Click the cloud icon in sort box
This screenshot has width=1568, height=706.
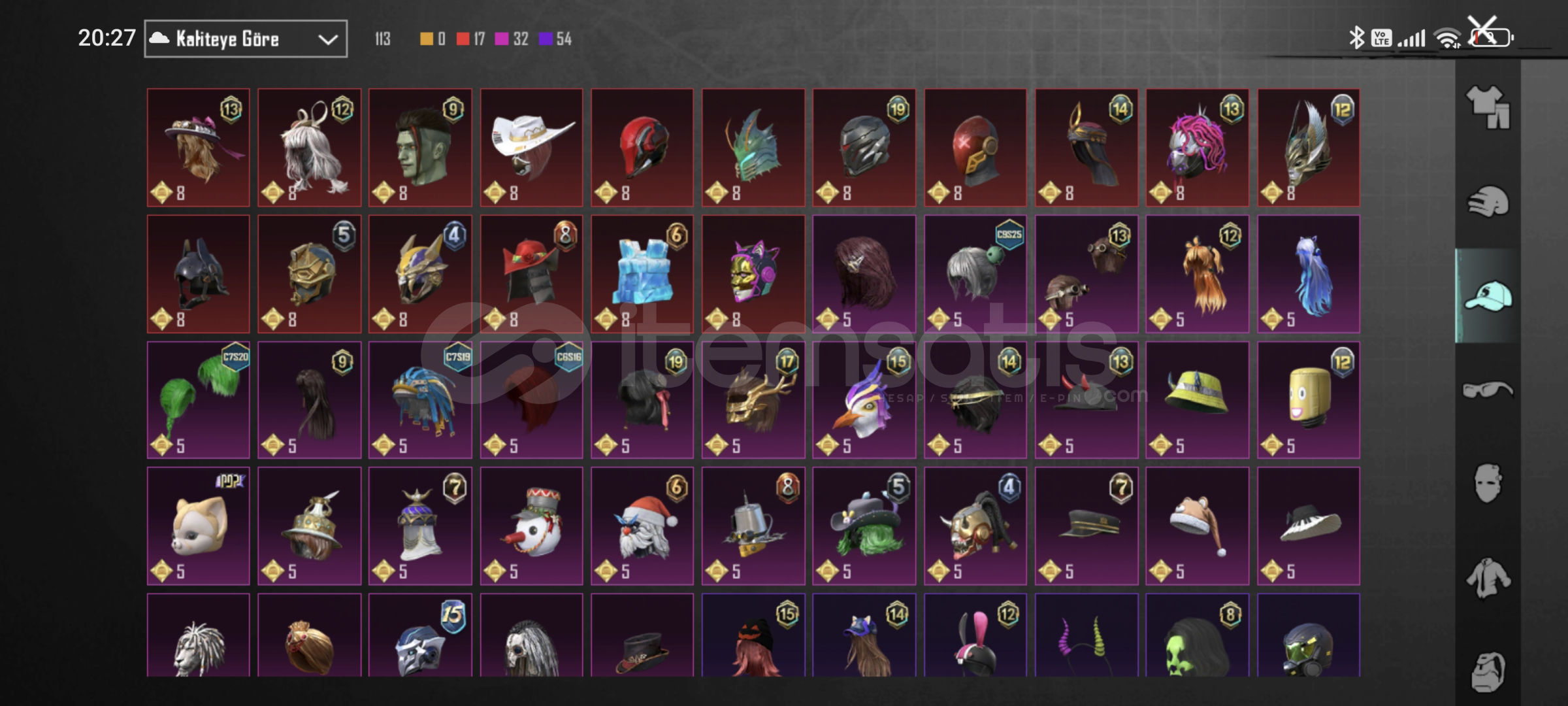point(159,39)
